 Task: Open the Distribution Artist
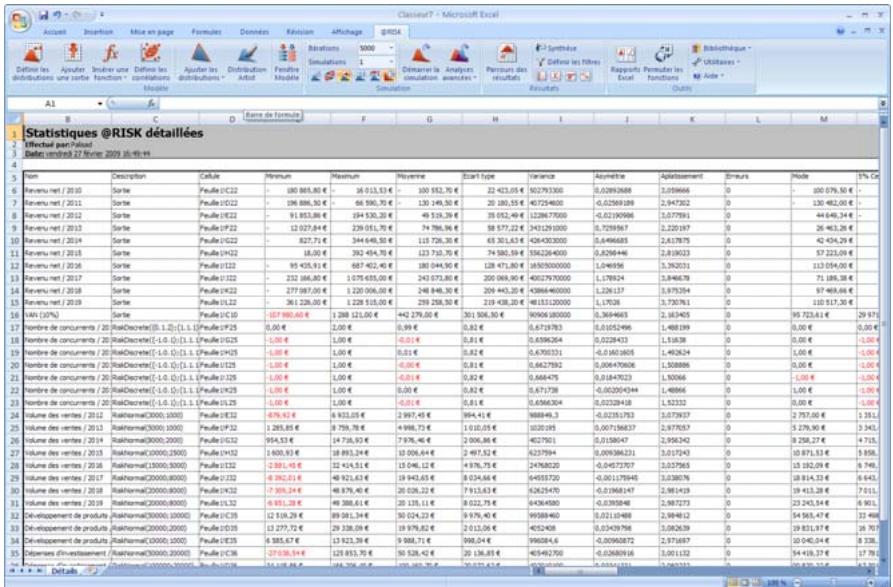click(247, 50)
